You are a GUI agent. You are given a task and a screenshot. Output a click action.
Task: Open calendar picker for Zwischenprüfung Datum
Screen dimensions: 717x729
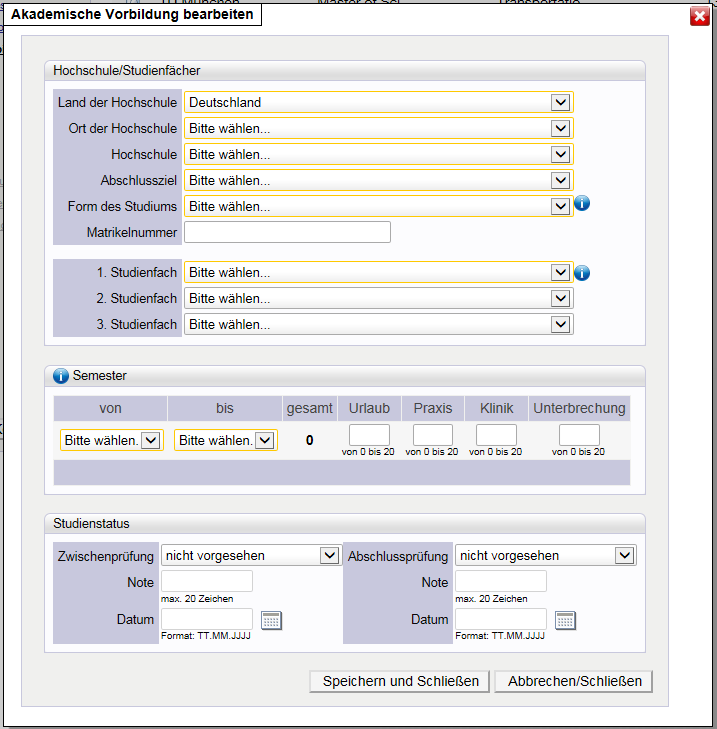pyautogui.click(x=271, y=620)
